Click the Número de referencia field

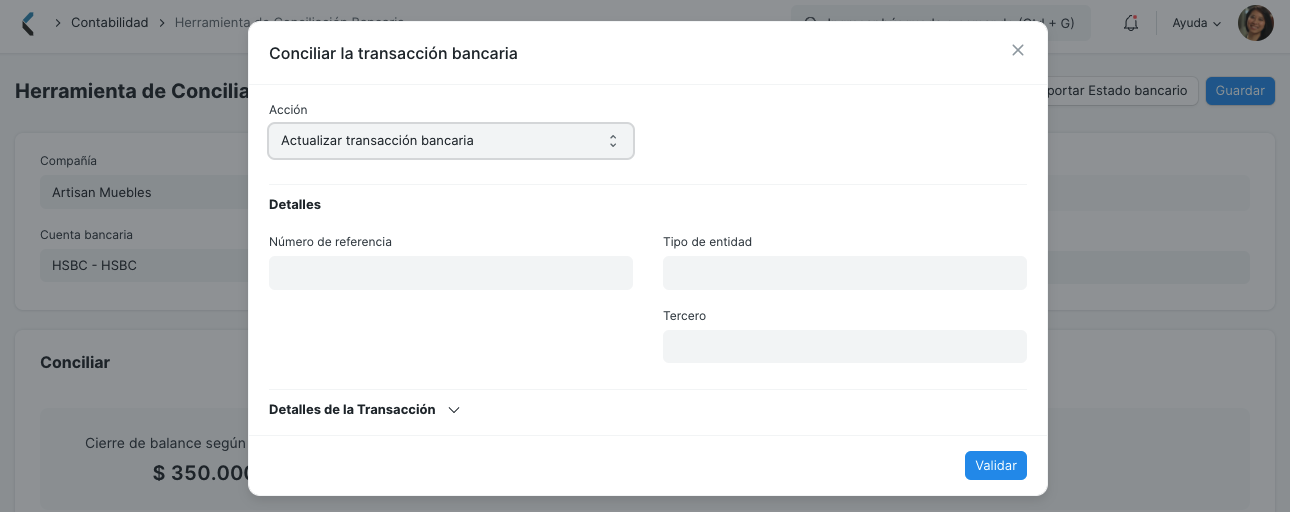[x=451, y=273]
